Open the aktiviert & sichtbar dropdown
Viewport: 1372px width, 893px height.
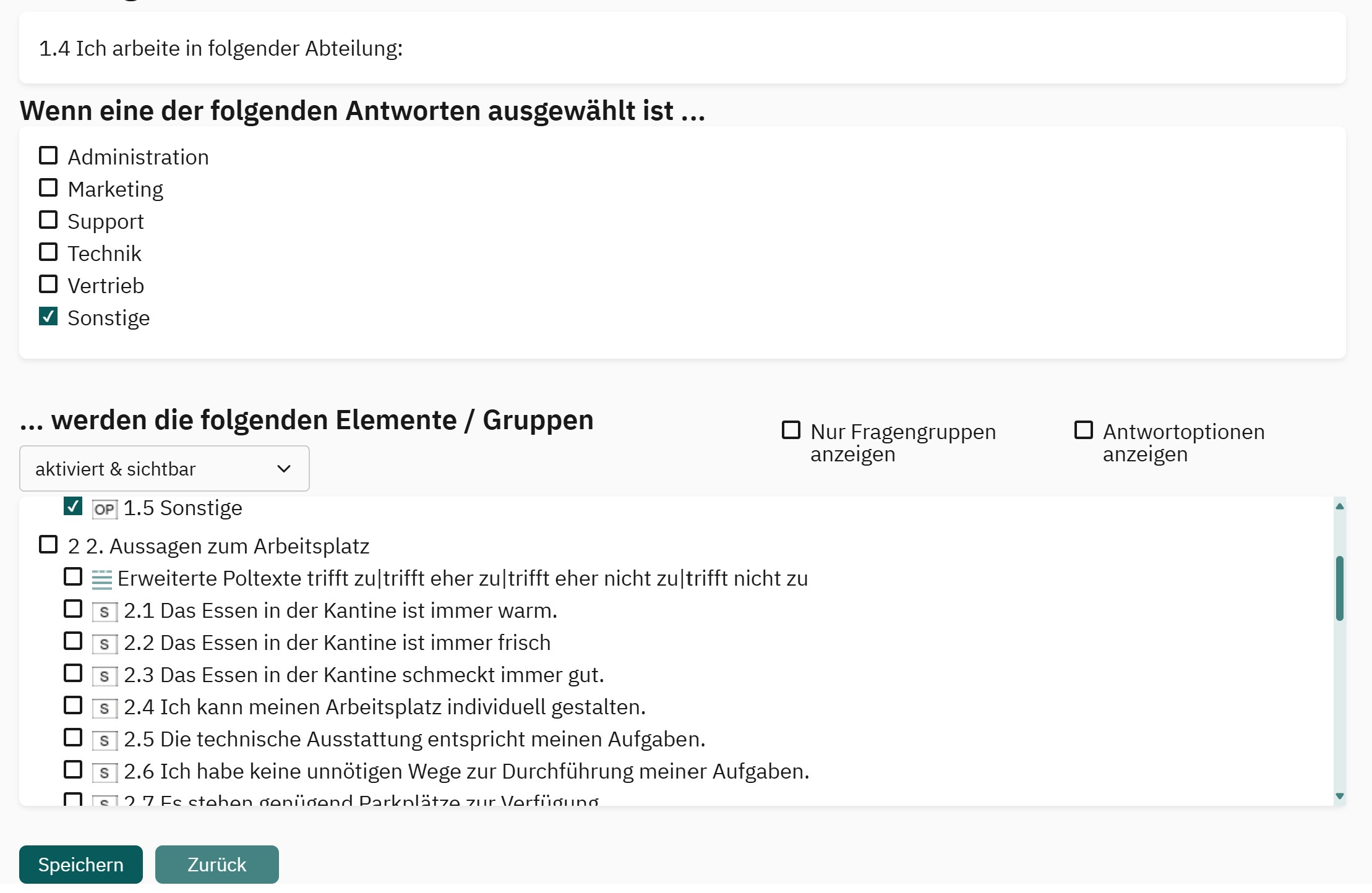pos(165,469)
